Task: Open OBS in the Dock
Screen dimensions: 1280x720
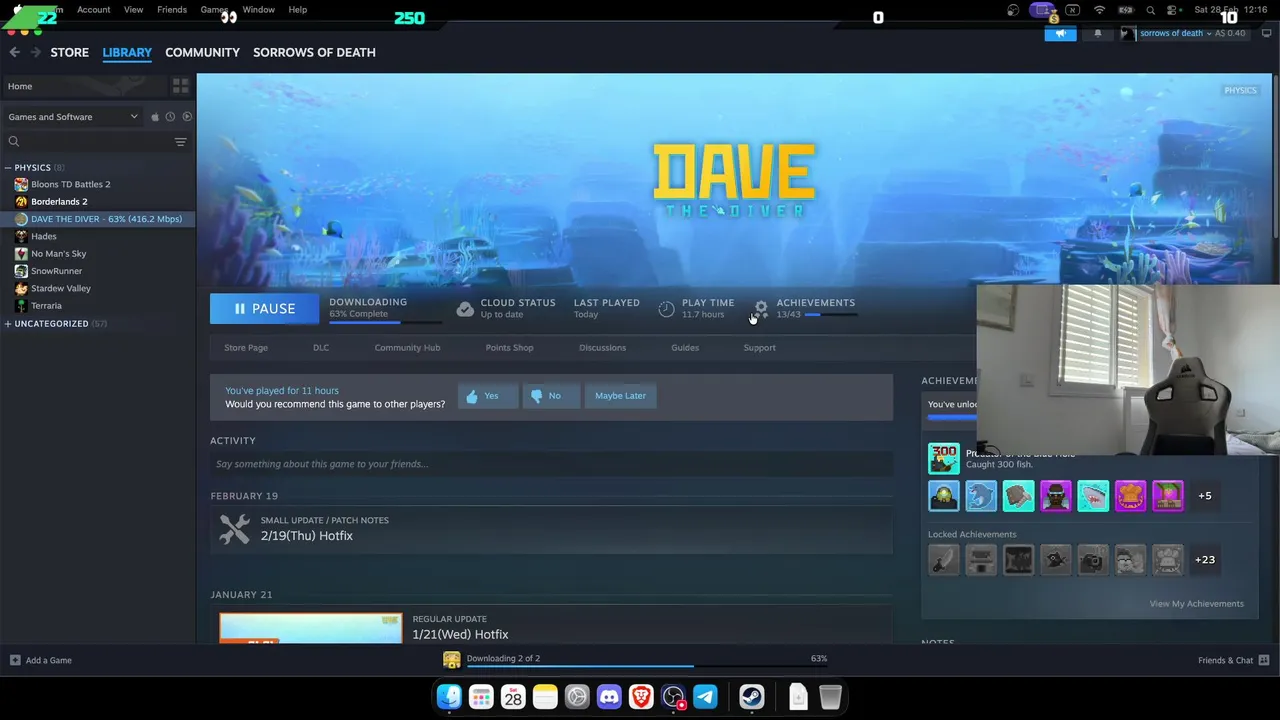Action: click(673, 697)
